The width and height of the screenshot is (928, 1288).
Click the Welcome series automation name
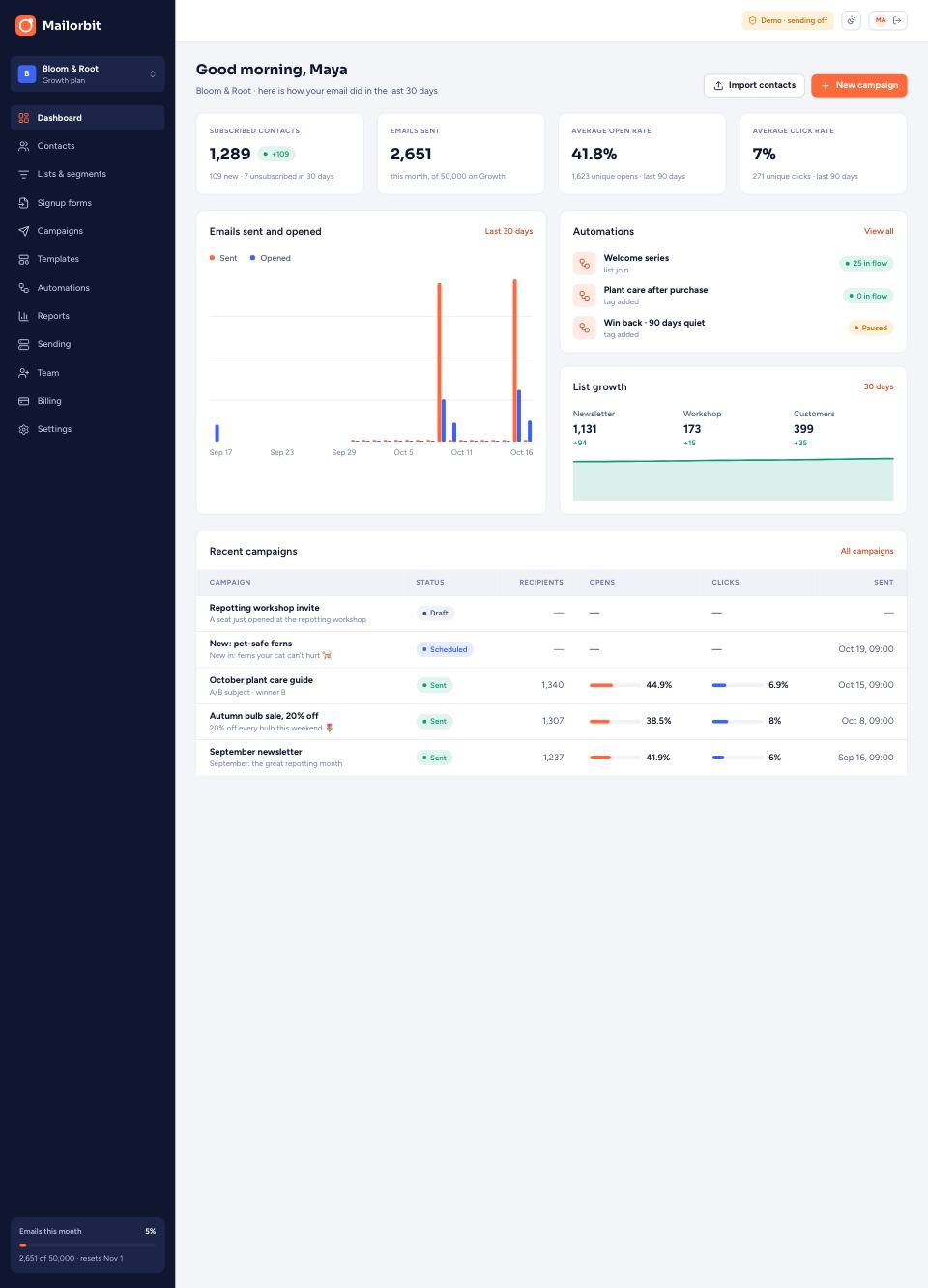click(636, 258)
